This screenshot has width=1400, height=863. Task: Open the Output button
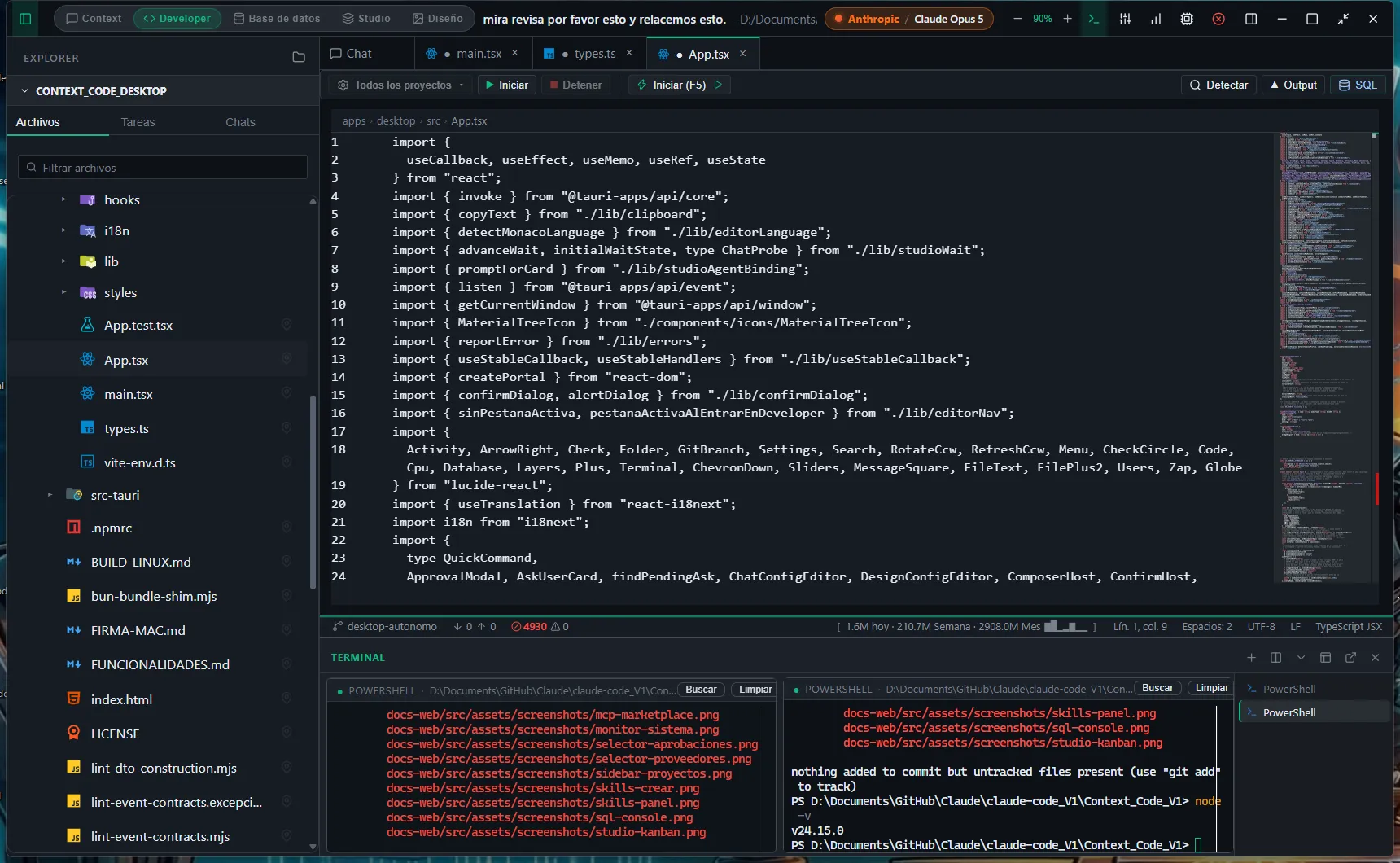pos(1293,85)
